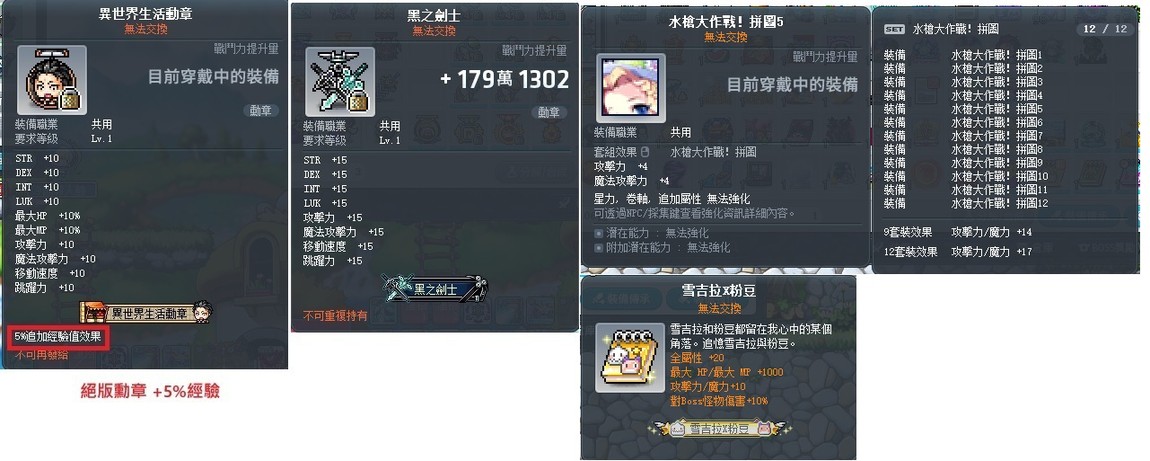
Task: Click the 勳章 tag on 異世界生活勳章 tooltip
Action: pos(260,111)
